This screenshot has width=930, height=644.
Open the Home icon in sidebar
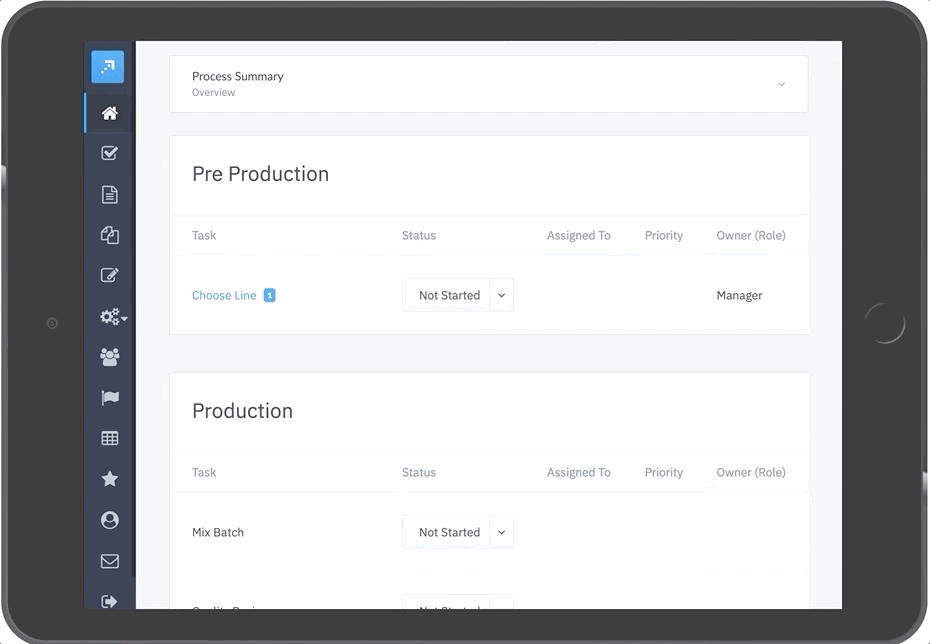point(110,113)
